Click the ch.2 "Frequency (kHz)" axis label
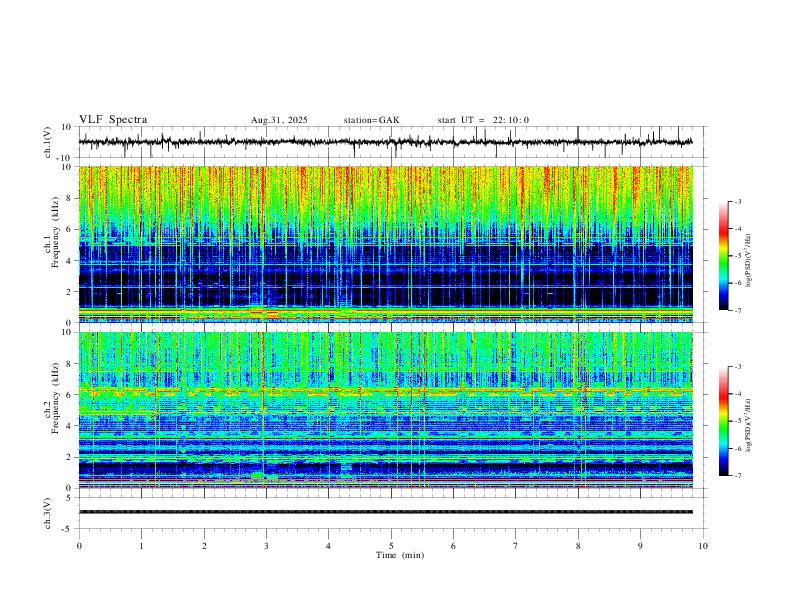The height and width of the screenshot is (612, 792). pyautogui.click(x=56, y=398)
